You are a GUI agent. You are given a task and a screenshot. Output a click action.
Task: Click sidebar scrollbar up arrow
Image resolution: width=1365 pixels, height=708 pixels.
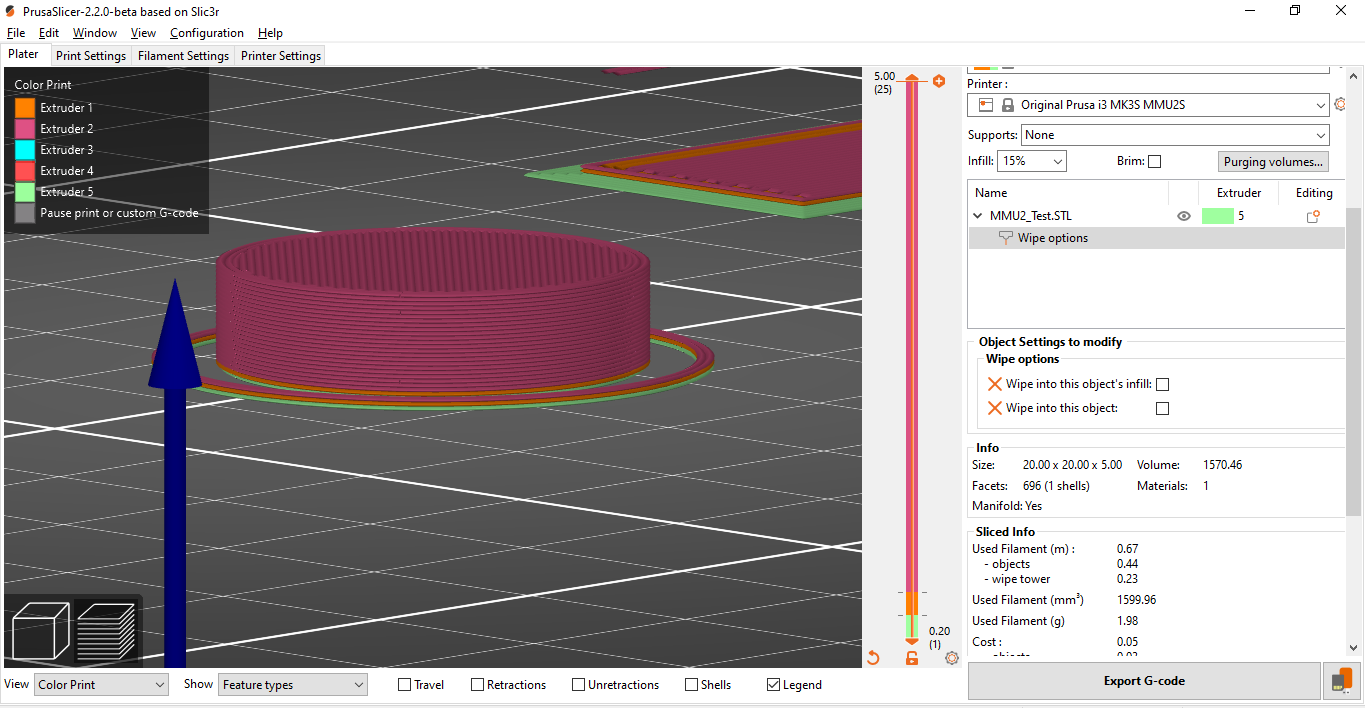coord(1354,76)
